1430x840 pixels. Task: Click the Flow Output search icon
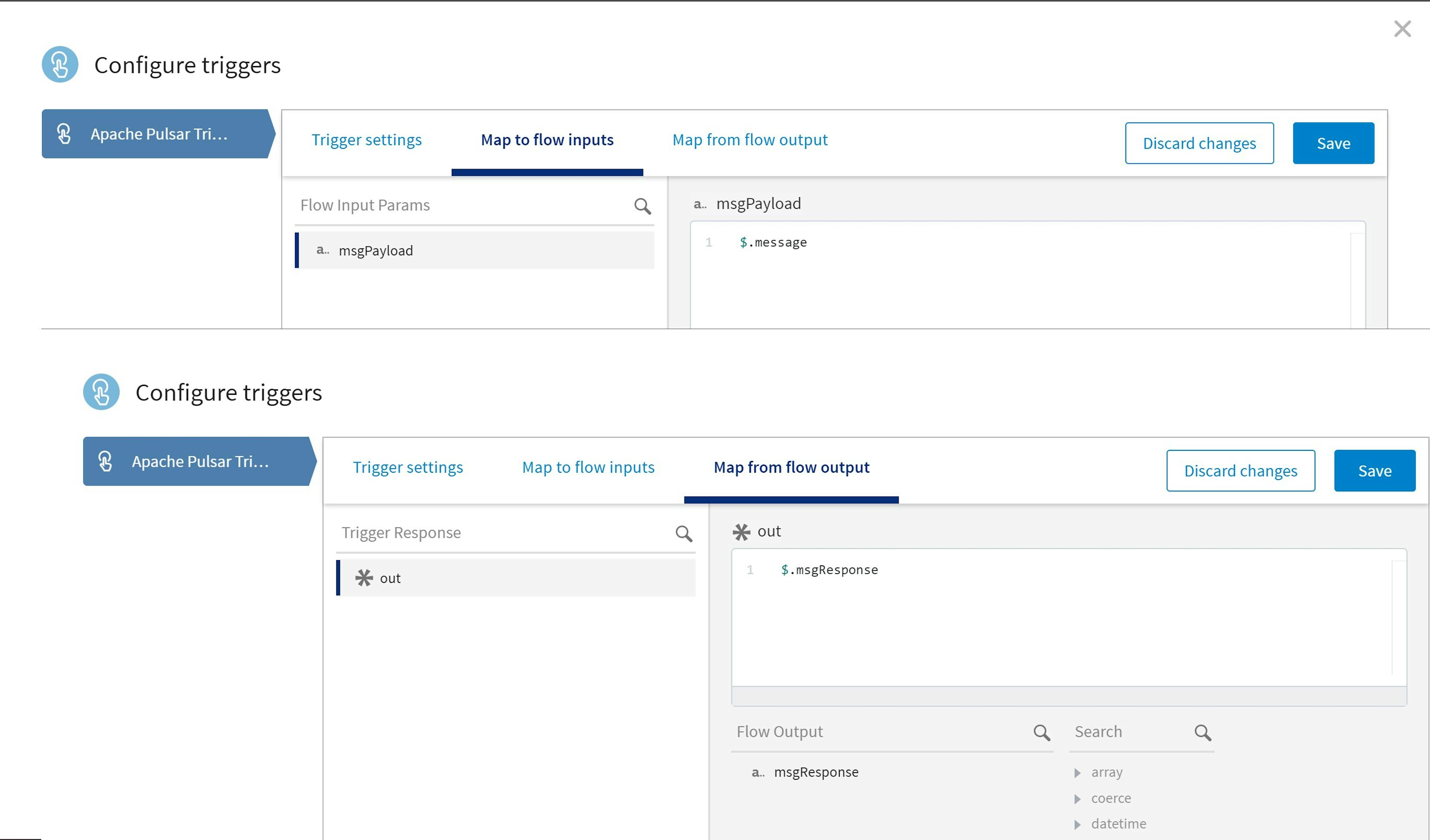pos(1042,732)
